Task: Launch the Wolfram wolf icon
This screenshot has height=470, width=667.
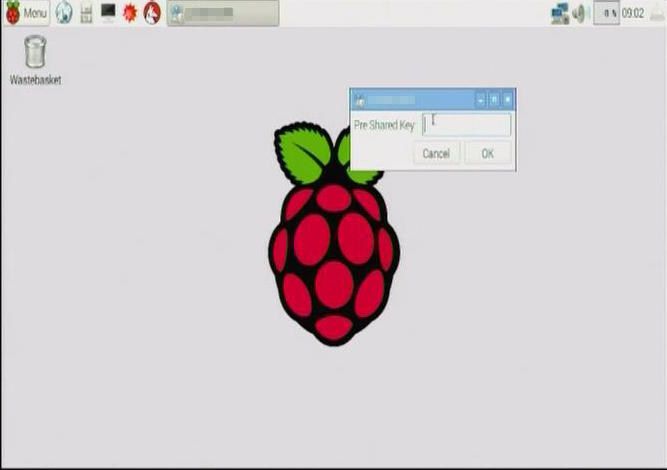Action: click(x=152, y=13)
